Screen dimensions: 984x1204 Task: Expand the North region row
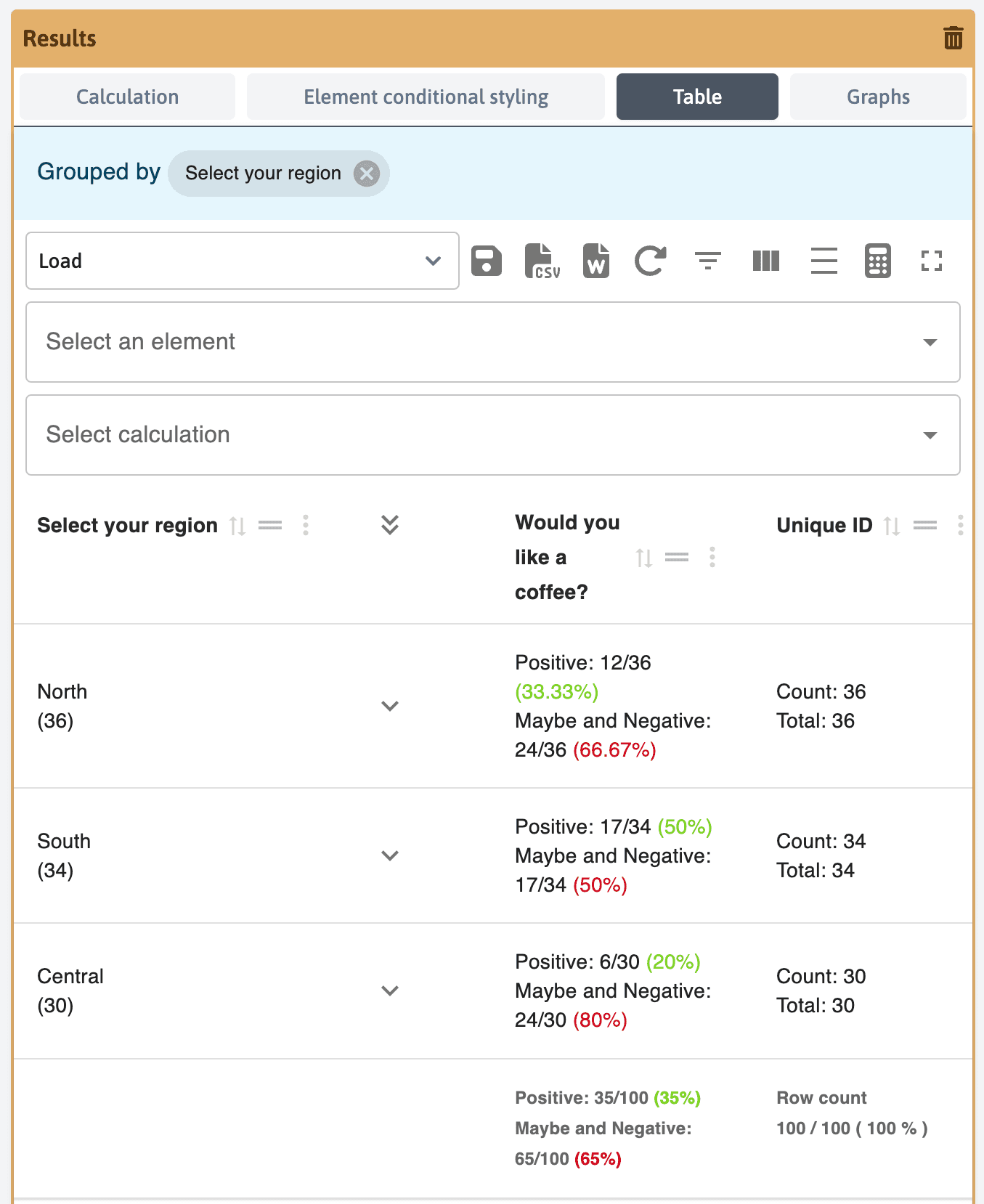(390, 706)
